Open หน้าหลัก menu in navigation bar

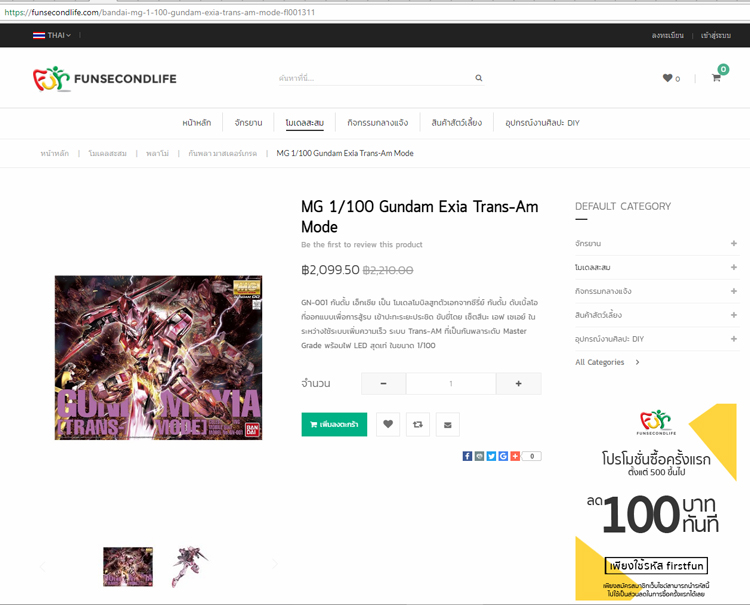(x=197, y=123)
